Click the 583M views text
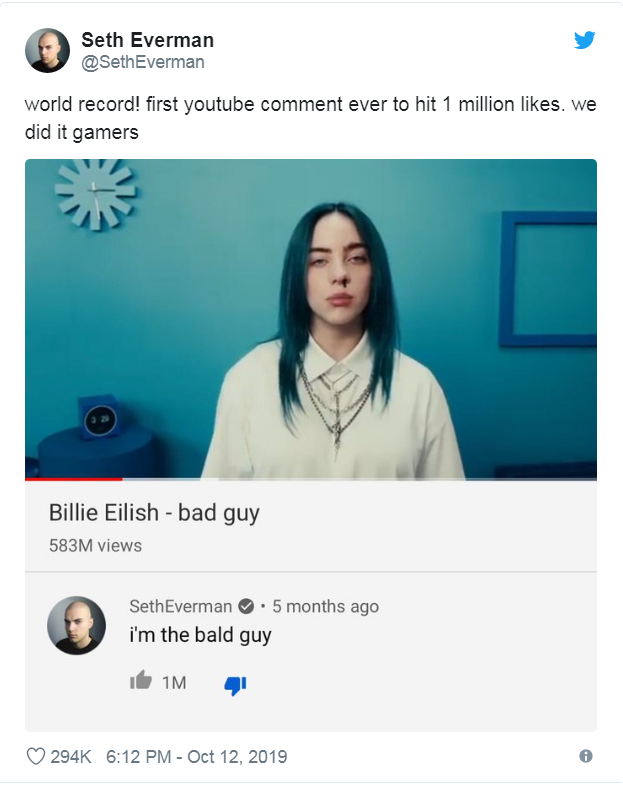This screenshot has height=786, width=623. click(95, 545)
